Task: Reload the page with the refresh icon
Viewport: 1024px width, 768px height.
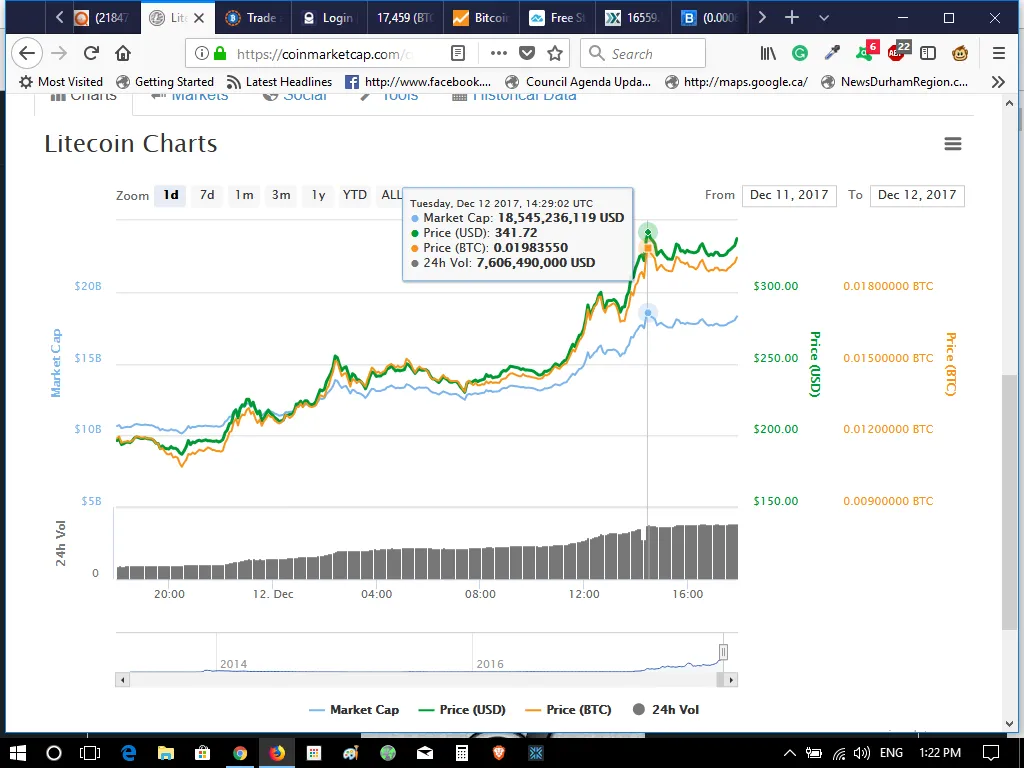Action: point(91,54)
